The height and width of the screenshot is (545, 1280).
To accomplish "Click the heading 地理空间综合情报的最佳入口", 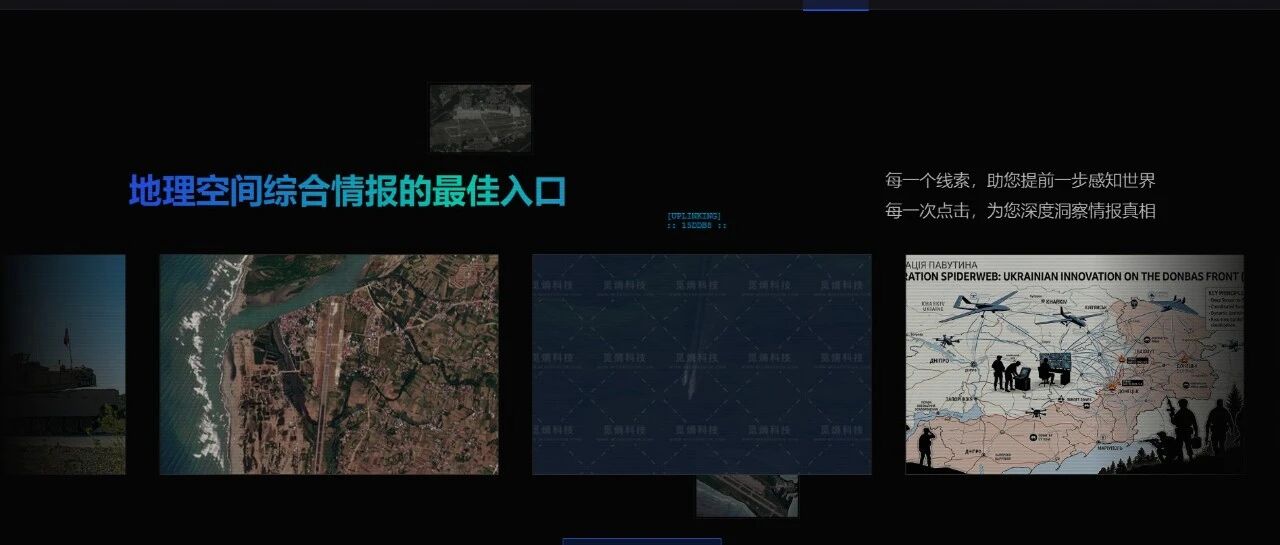I will tap(347, 191).
